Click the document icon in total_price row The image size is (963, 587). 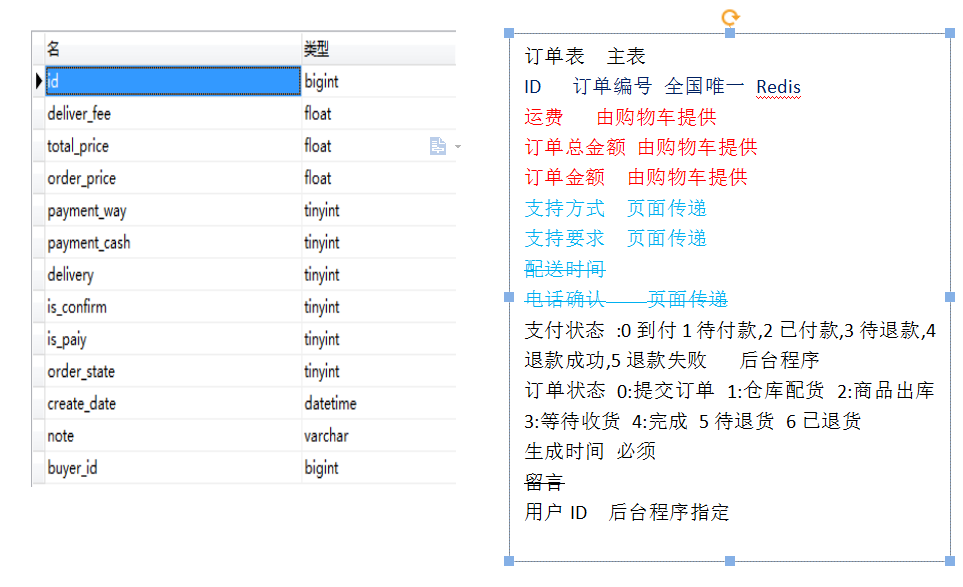click(x=437, y=146)
